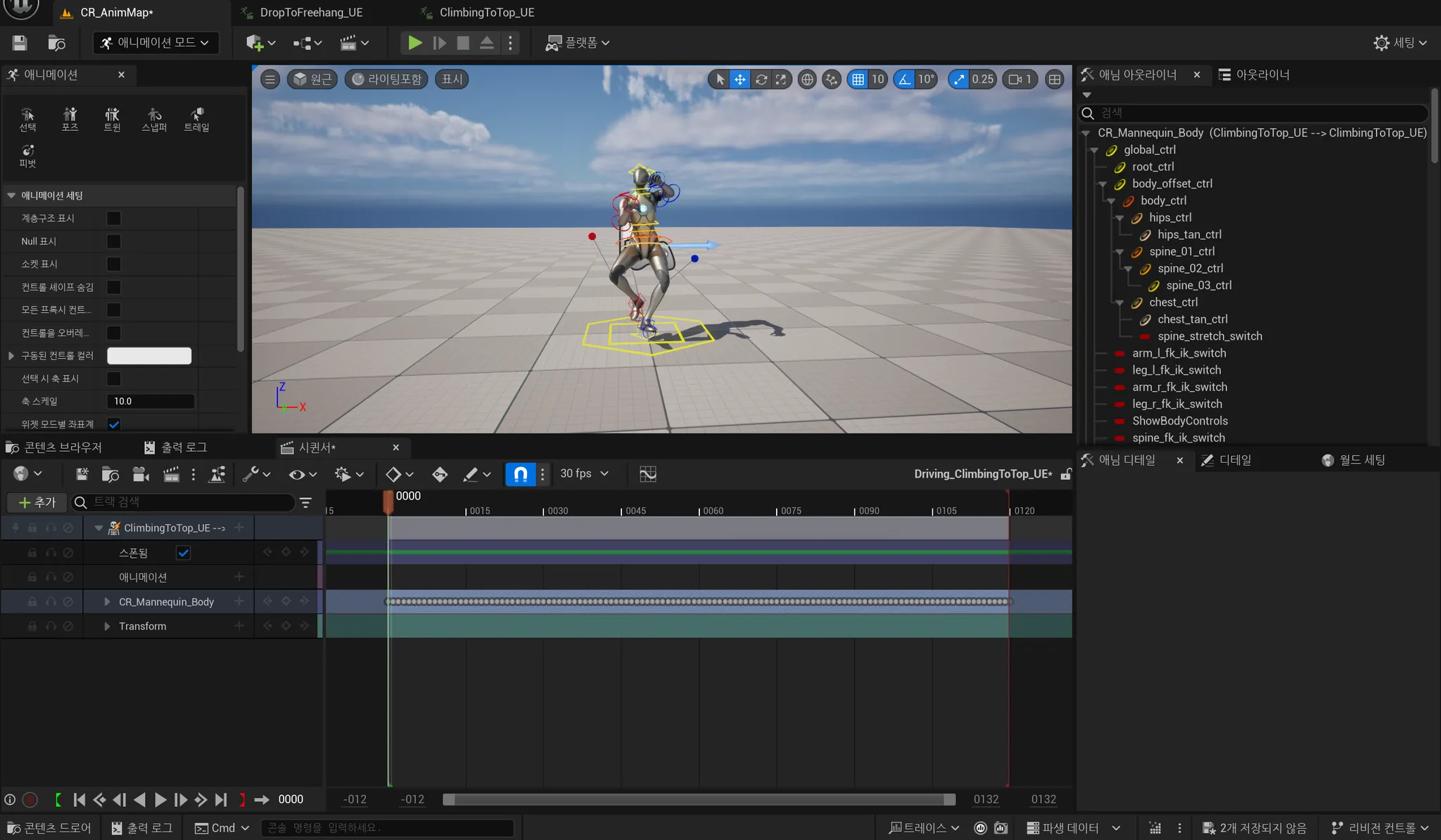The width and height of the screenshot is (1441, 840).
Task: Select the Tween tool icon
Action: 112,118
